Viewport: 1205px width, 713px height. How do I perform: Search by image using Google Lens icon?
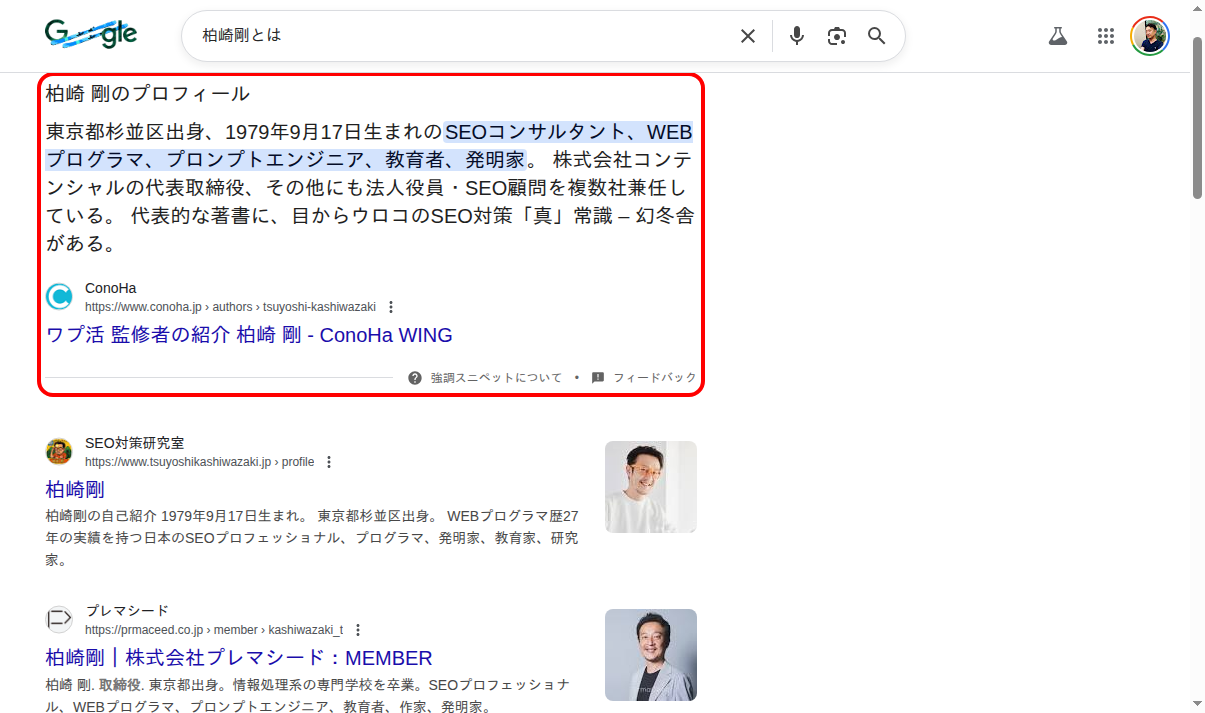[836, 35]
